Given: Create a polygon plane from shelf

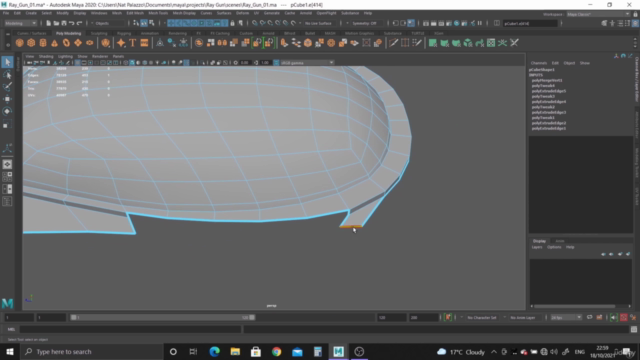Looking at the screenshot, I should click(x=78, y=43).
